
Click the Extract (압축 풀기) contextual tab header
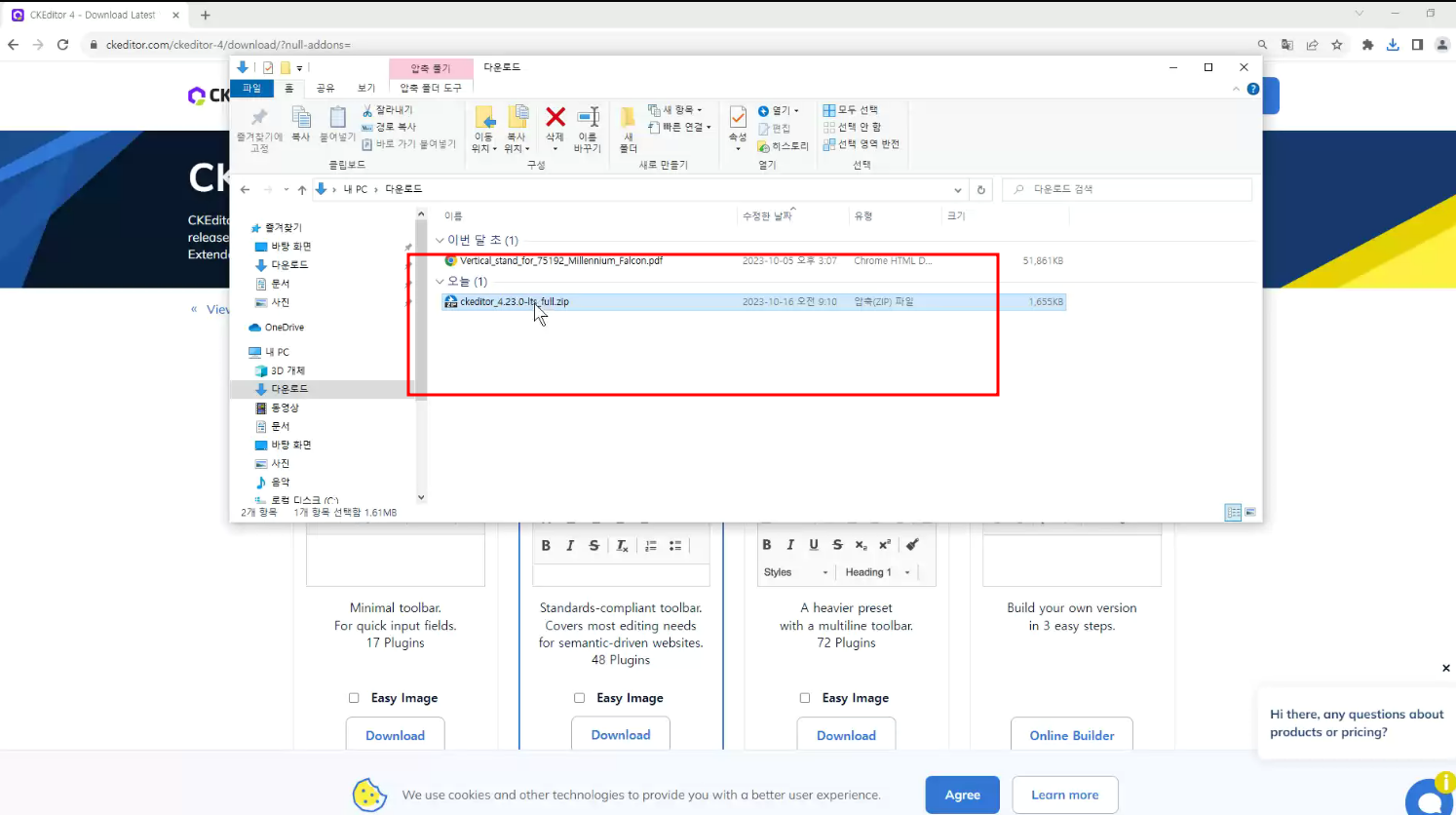coord(431,68)
